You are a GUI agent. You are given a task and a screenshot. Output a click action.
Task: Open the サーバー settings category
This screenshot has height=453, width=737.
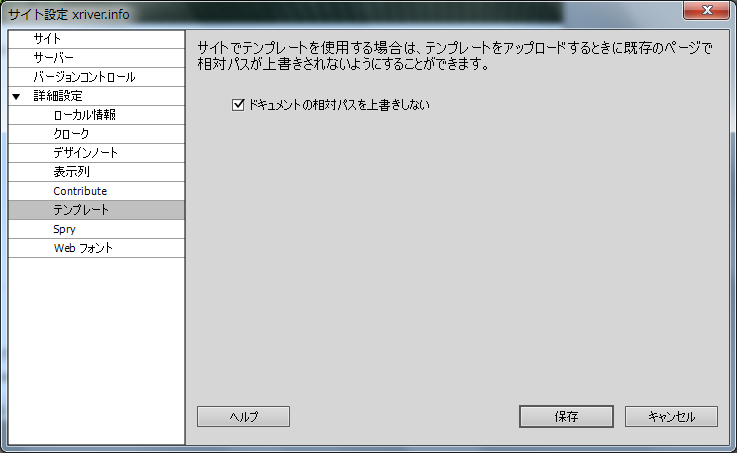(96, 58)
